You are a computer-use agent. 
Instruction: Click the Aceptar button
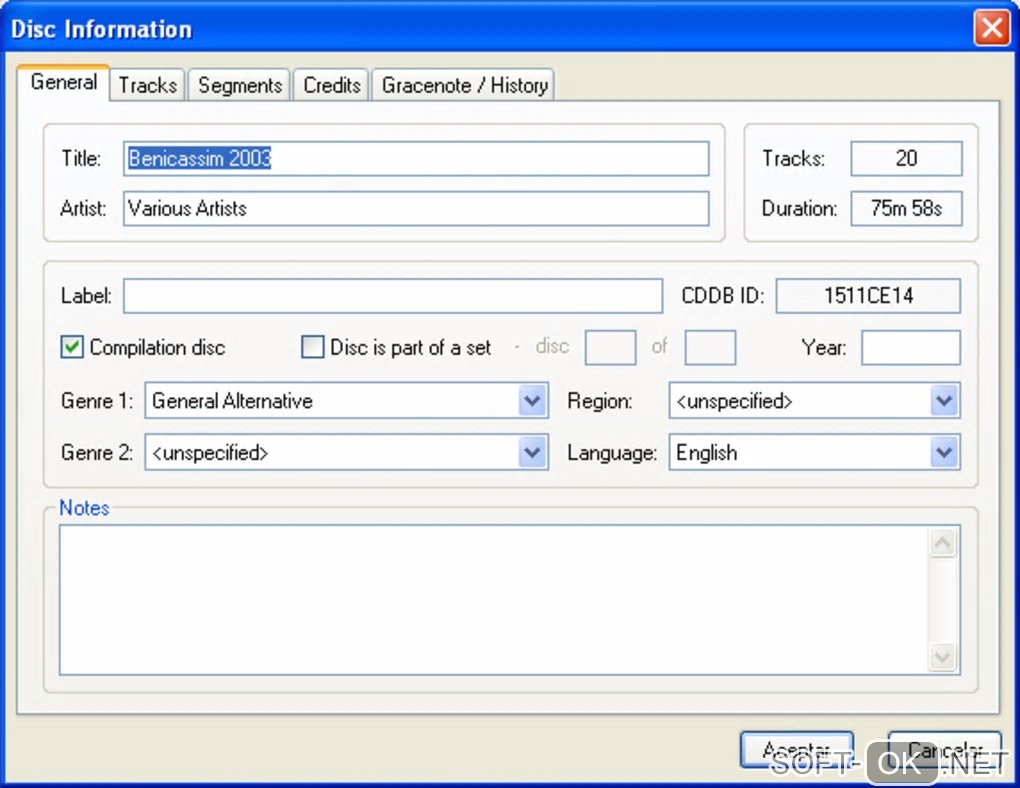tap(796, 750)
